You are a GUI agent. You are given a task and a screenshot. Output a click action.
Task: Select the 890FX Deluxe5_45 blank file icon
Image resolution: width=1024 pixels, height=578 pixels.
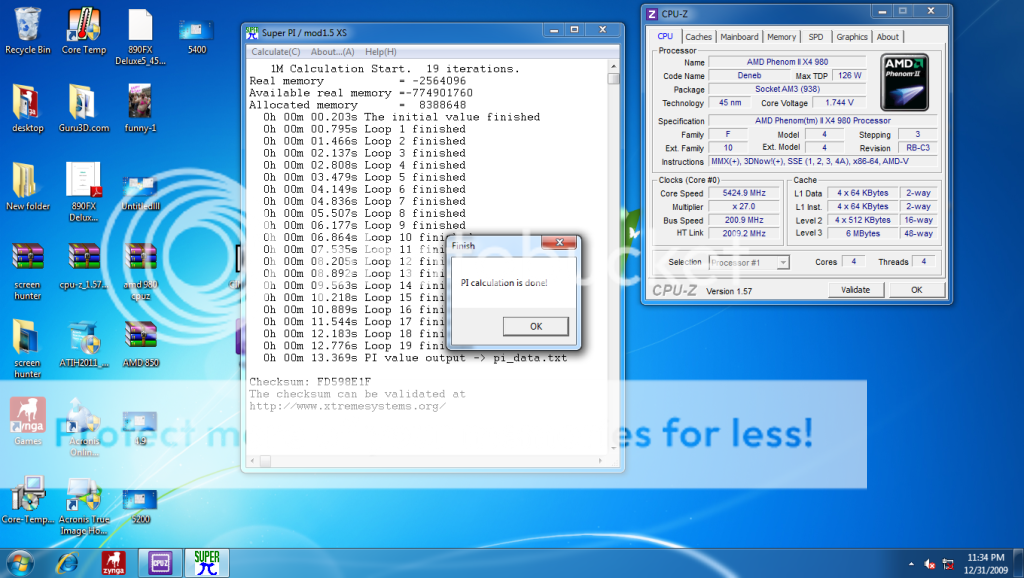140,36
